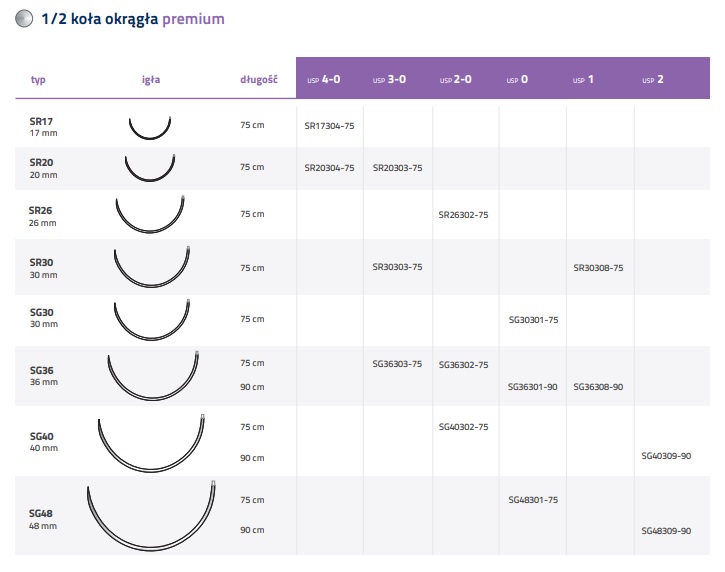Click the grey sphere icon beside the title
The image size is (725, 572).
(25, 19)
